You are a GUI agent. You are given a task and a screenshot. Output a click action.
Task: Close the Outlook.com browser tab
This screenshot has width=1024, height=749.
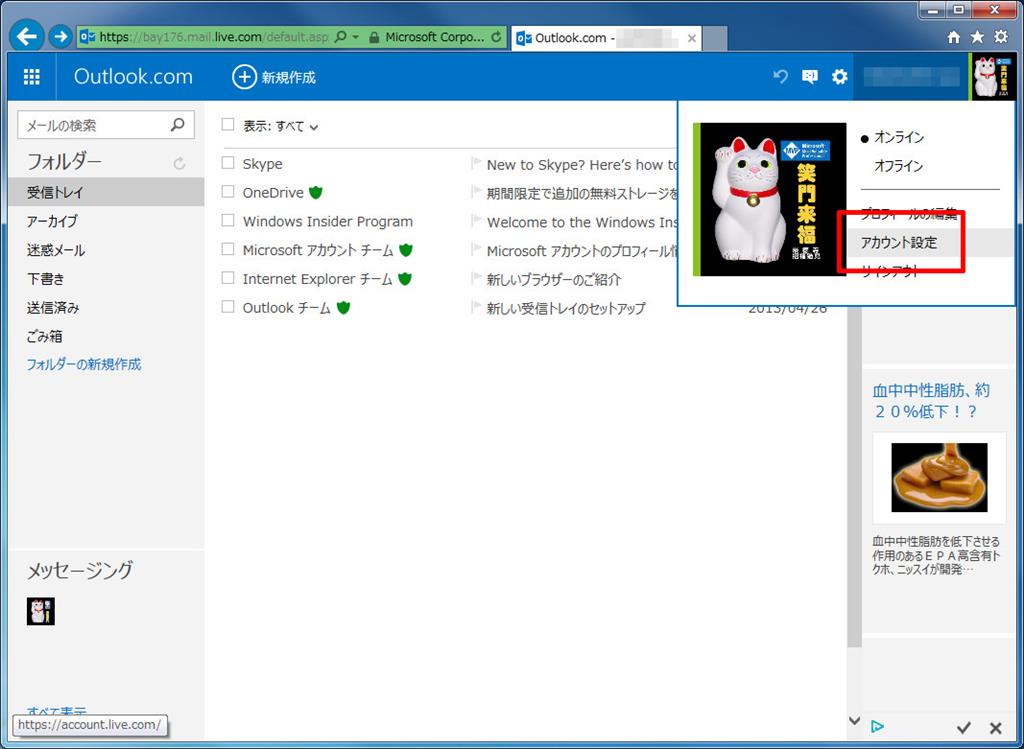click(x=692, y=38)
